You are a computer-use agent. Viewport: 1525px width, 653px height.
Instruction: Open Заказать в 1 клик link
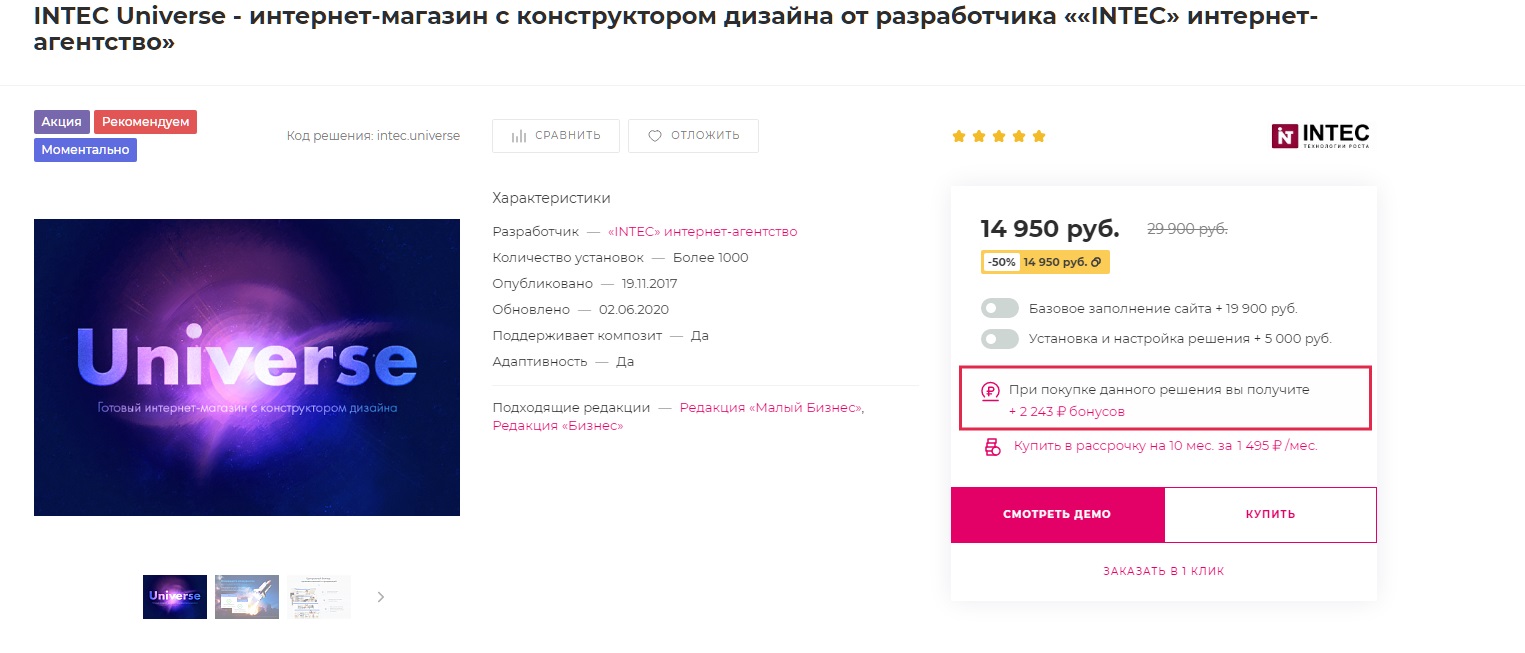click(1163, 571)
